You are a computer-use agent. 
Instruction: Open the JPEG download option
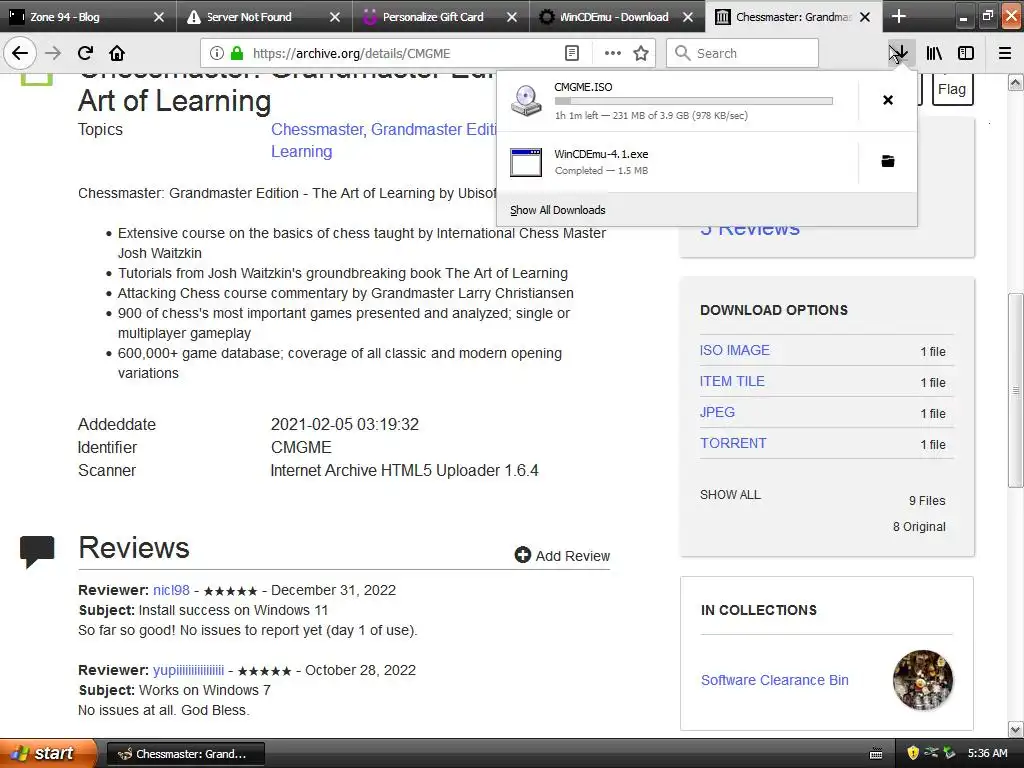(x=717, y=412)
